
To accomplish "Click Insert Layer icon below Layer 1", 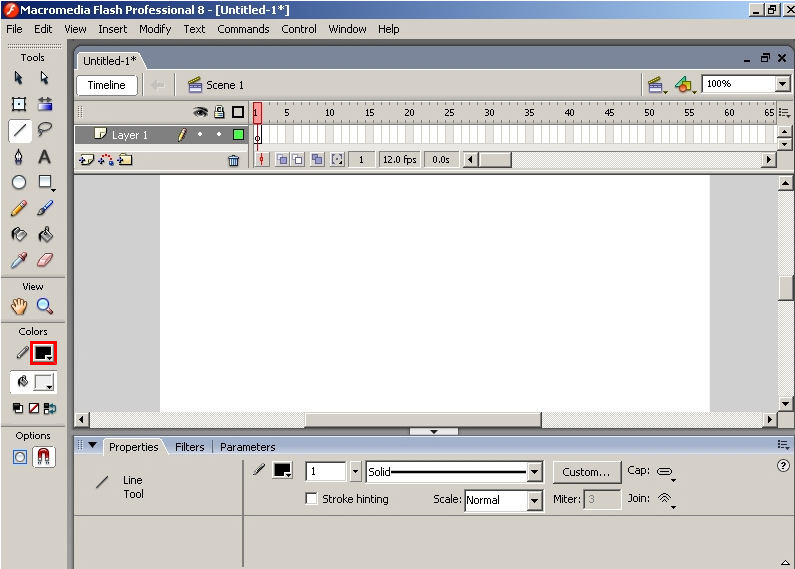I will 87,160.
